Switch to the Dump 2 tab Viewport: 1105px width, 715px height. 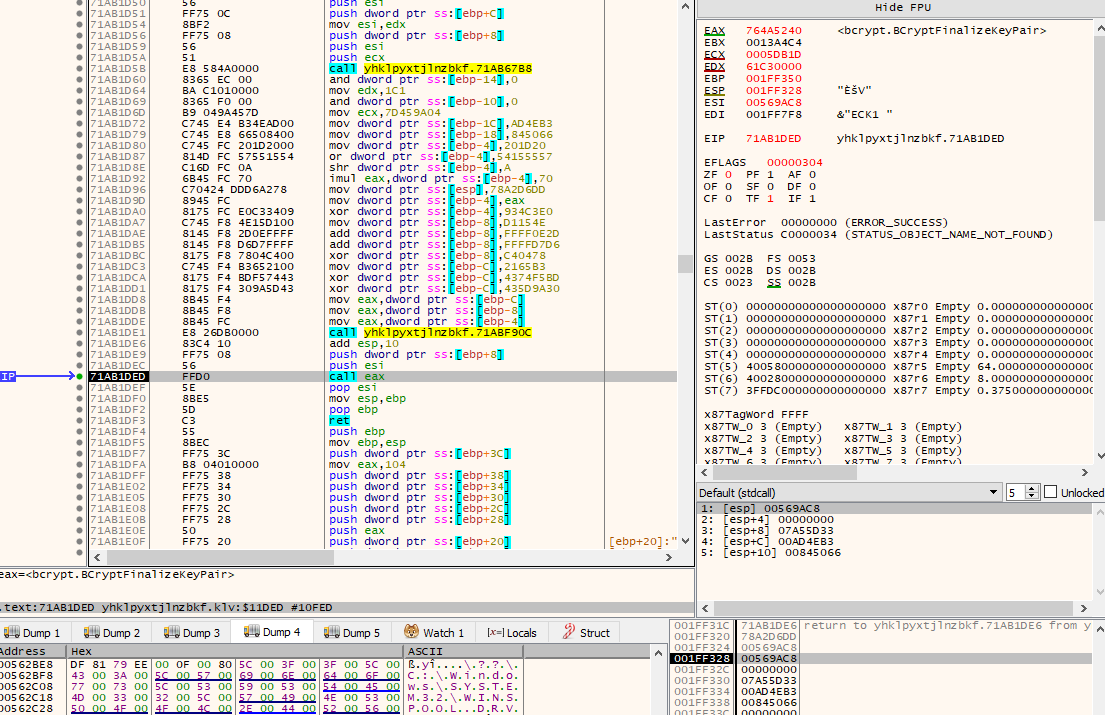tap(112, 633)
